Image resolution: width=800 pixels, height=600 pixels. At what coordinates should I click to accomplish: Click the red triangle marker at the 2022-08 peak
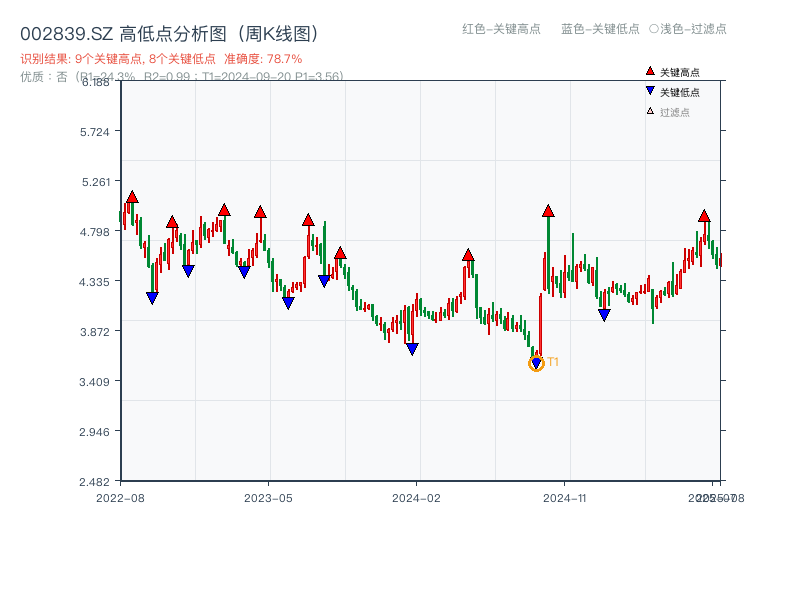131,197
